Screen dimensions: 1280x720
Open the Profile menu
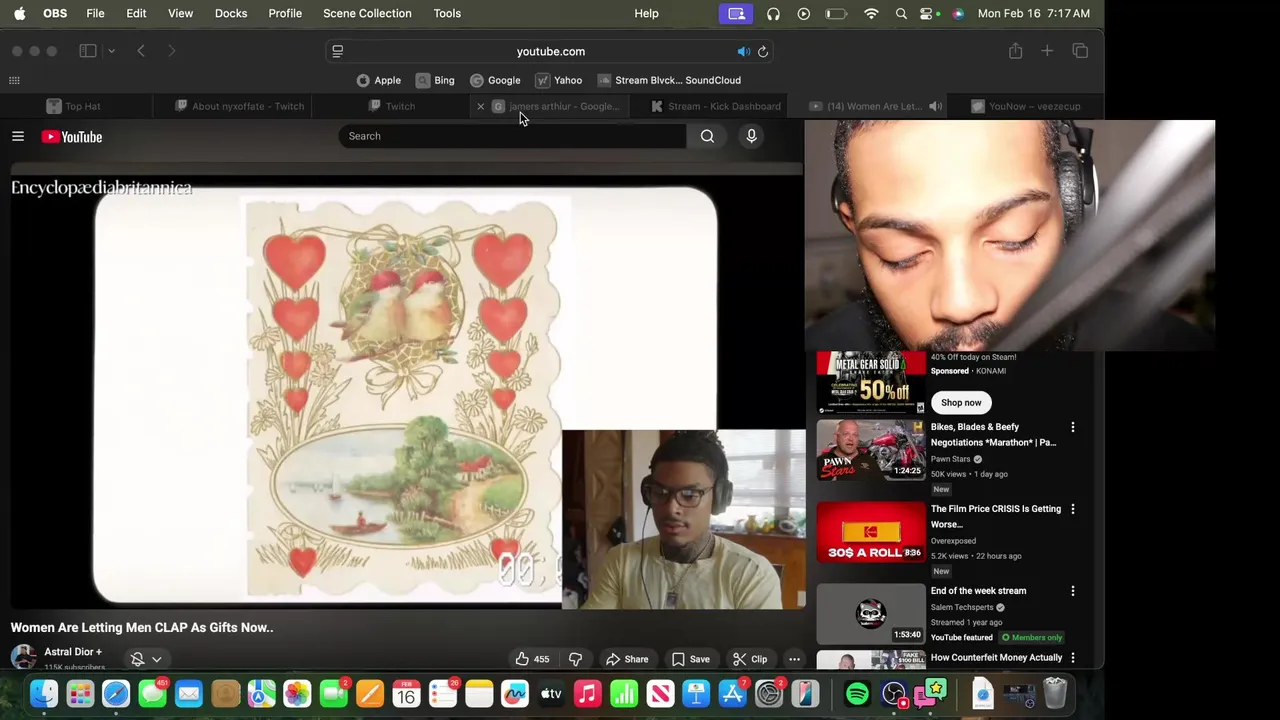285,13
